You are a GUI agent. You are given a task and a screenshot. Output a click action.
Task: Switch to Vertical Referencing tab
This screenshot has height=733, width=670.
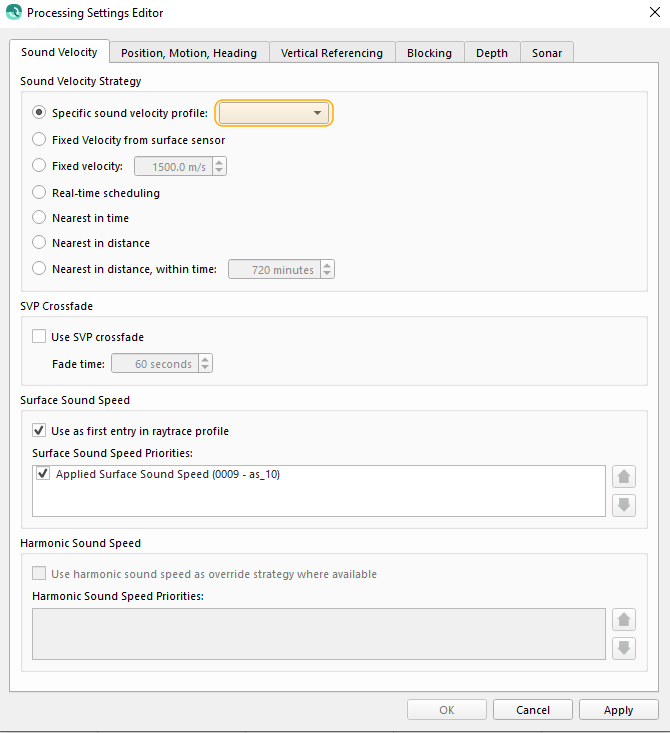pyautogui.click(x=331, y=53)
